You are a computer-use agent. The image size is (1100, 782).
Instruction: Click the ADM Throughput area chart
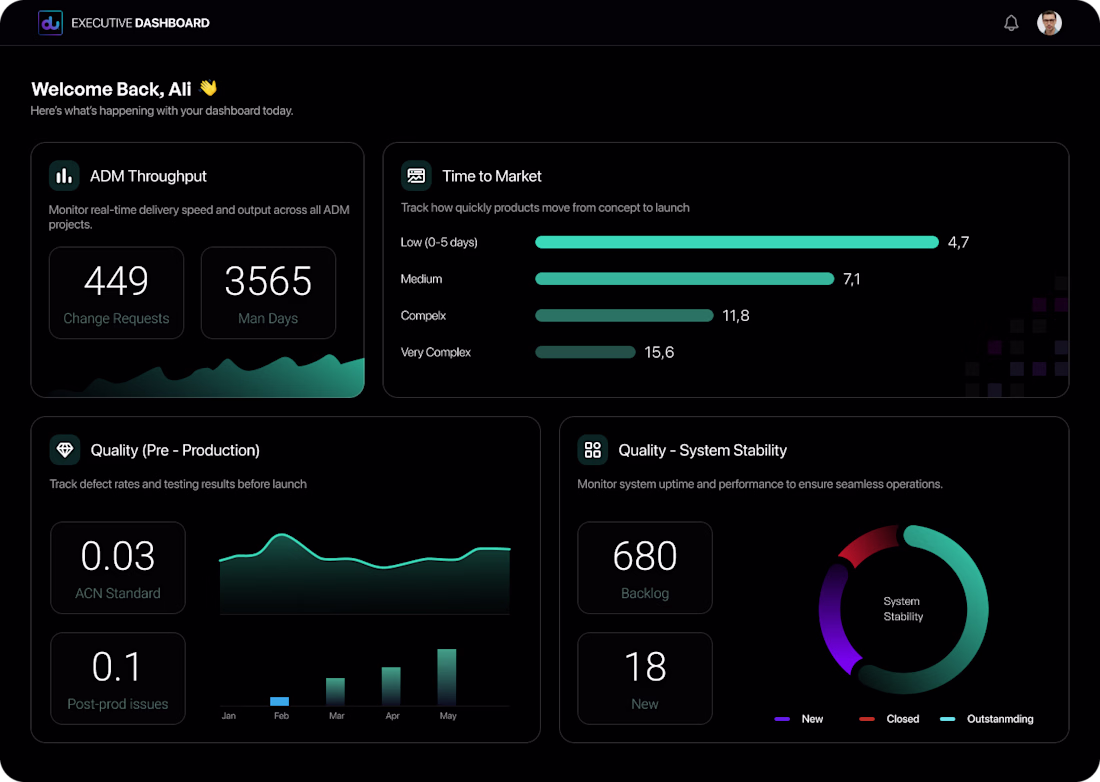[x=210, y=379]
